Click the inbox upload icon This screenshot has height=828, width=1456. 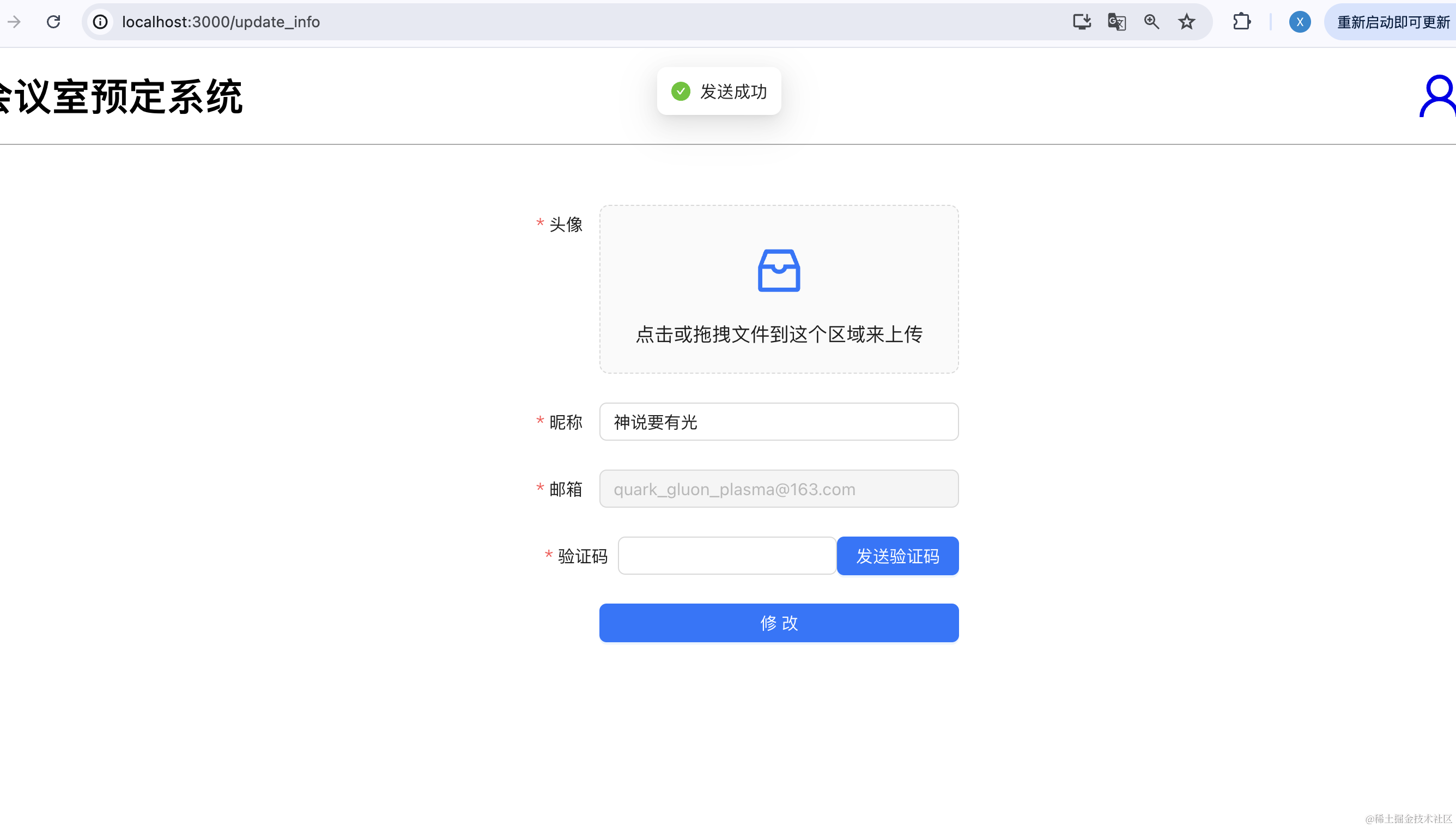tap(779, 271)
